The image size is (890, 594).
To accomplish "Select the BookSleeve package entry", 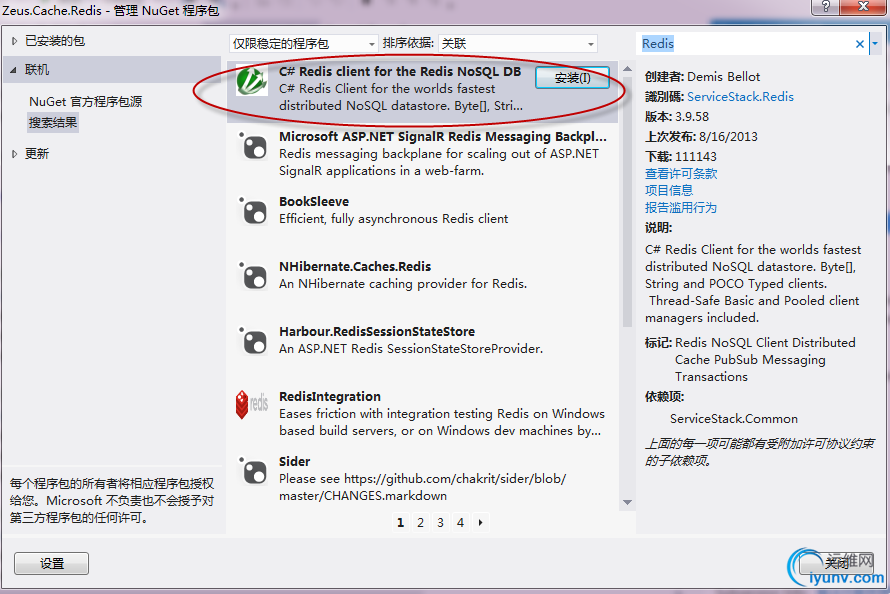I will (x=423, y=219).
